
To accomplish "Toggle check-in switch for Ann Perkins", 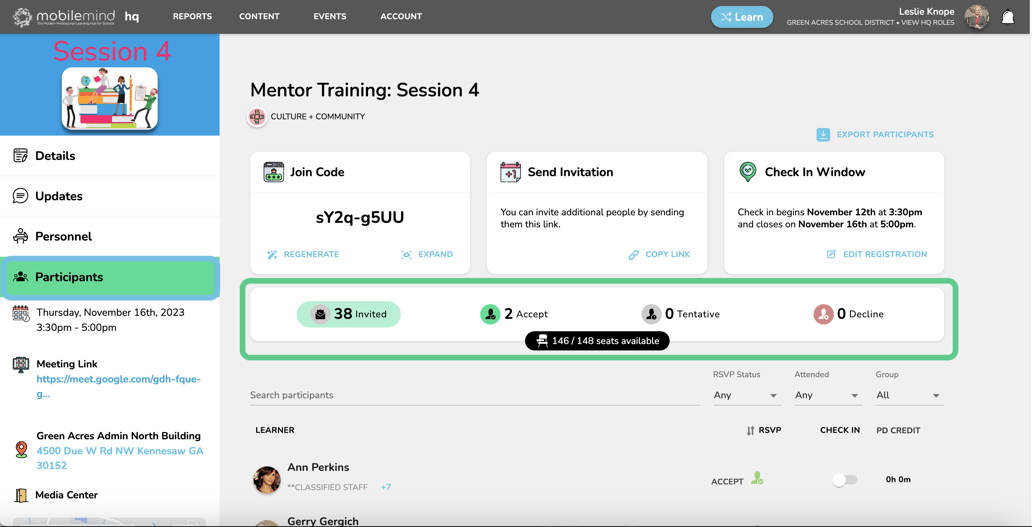I will coord(844,480).
